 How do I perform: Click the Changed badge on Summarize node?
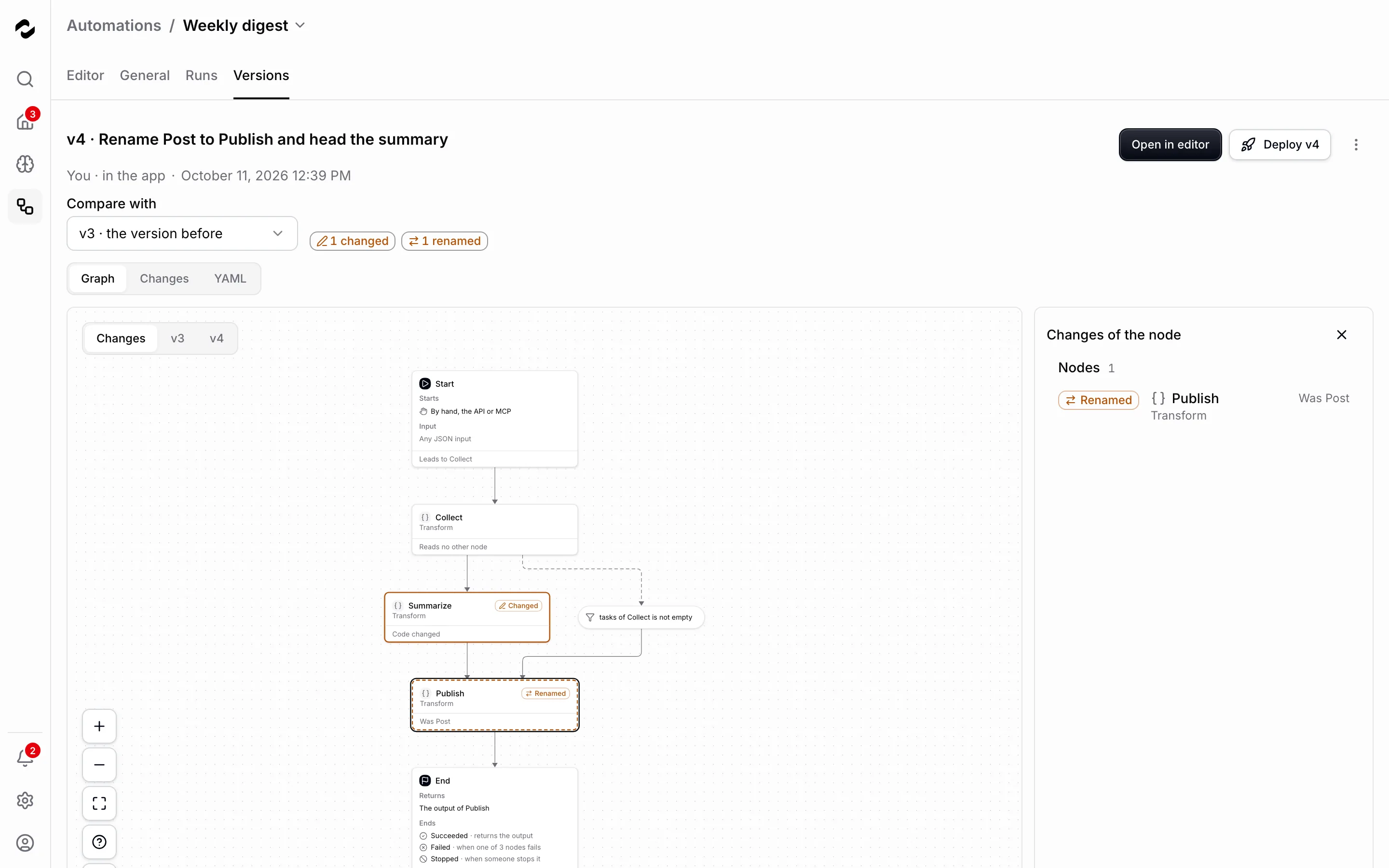click(x=518, y=606)
